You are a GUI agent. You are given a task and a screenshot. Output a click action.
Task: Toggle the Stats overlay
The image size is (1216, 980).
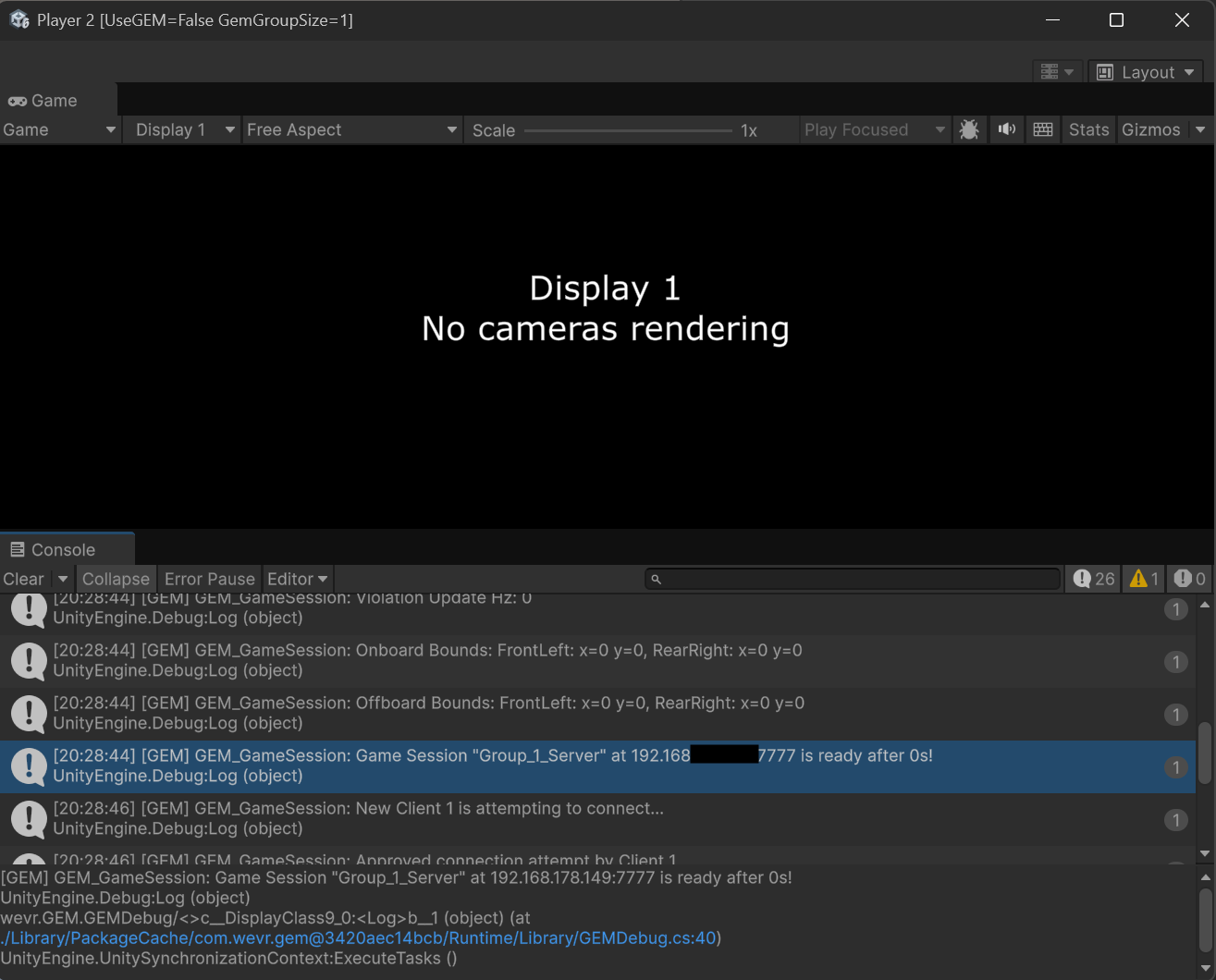1088,130
